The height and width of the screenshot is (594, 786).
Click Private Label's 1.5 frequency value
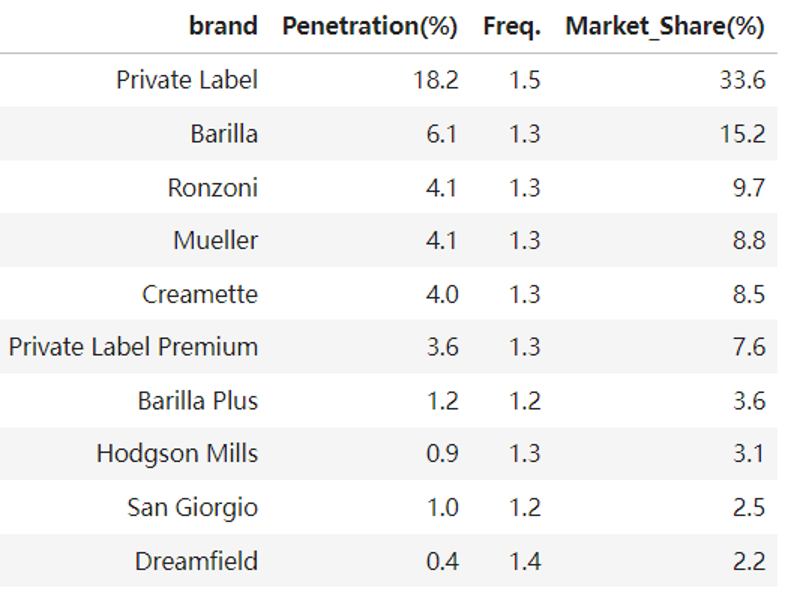[x=524, y=80]
